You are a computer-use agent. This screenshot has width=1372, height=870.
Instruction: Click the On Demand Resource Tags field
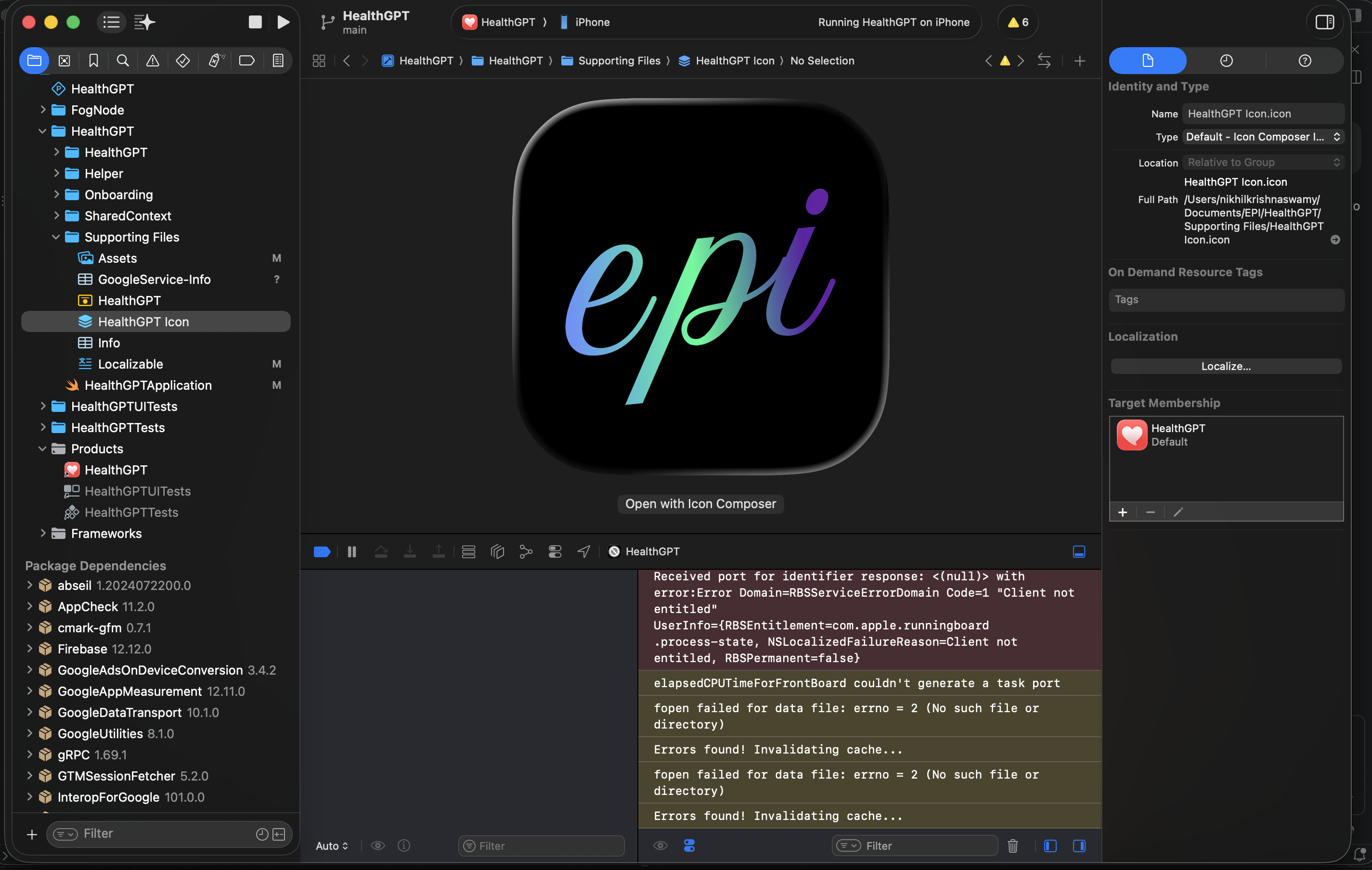[1226, 299]
